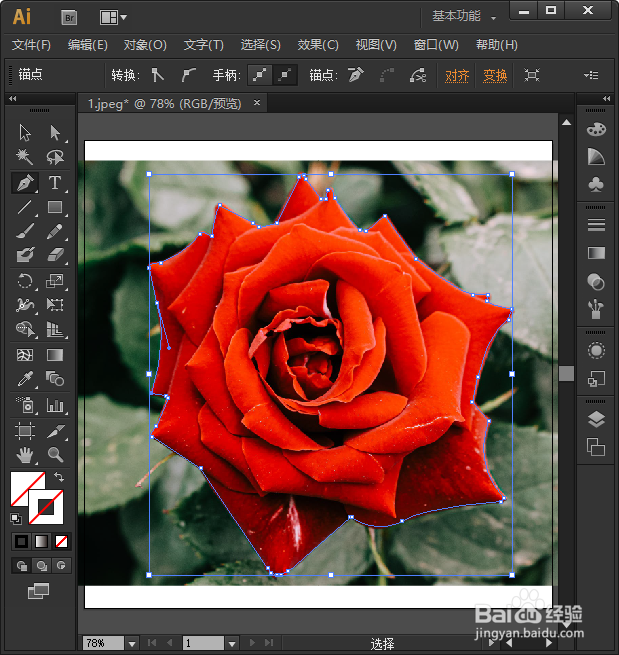Launch Adobe Bridge via Br button
This screenshot has width=619, height=655.
coord(69,18)
